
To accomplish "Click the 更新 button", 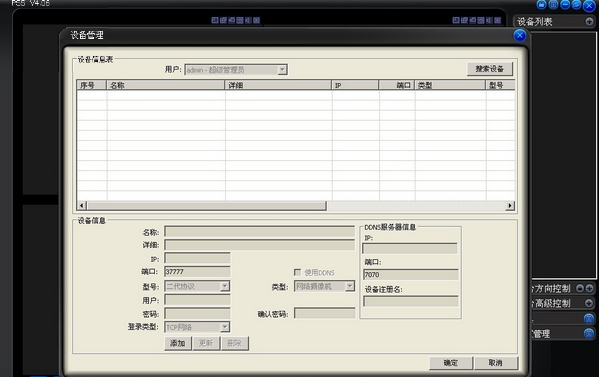I will [206, 343].
